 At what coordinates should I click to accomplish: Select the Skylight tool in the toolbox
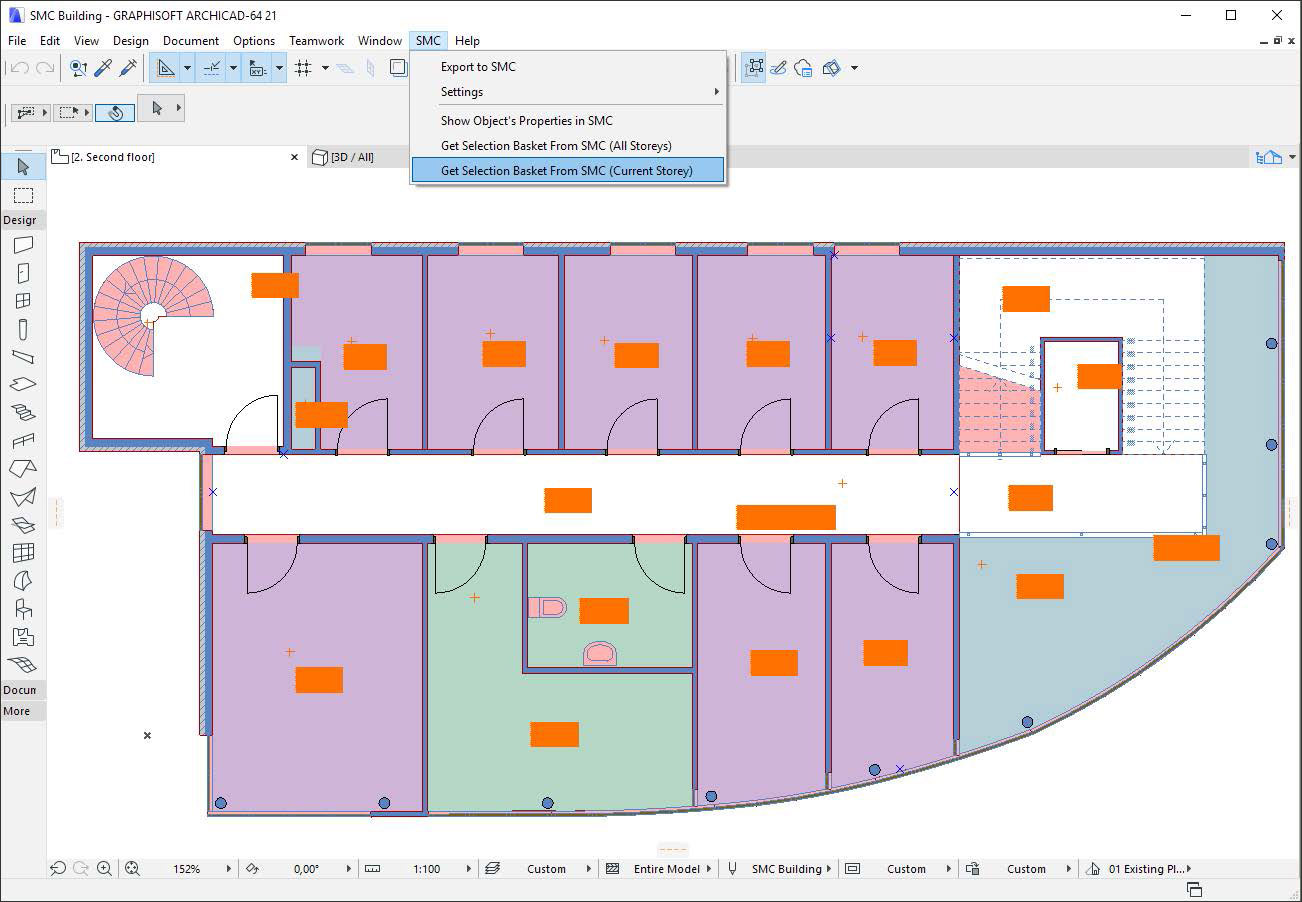(23, 524)
